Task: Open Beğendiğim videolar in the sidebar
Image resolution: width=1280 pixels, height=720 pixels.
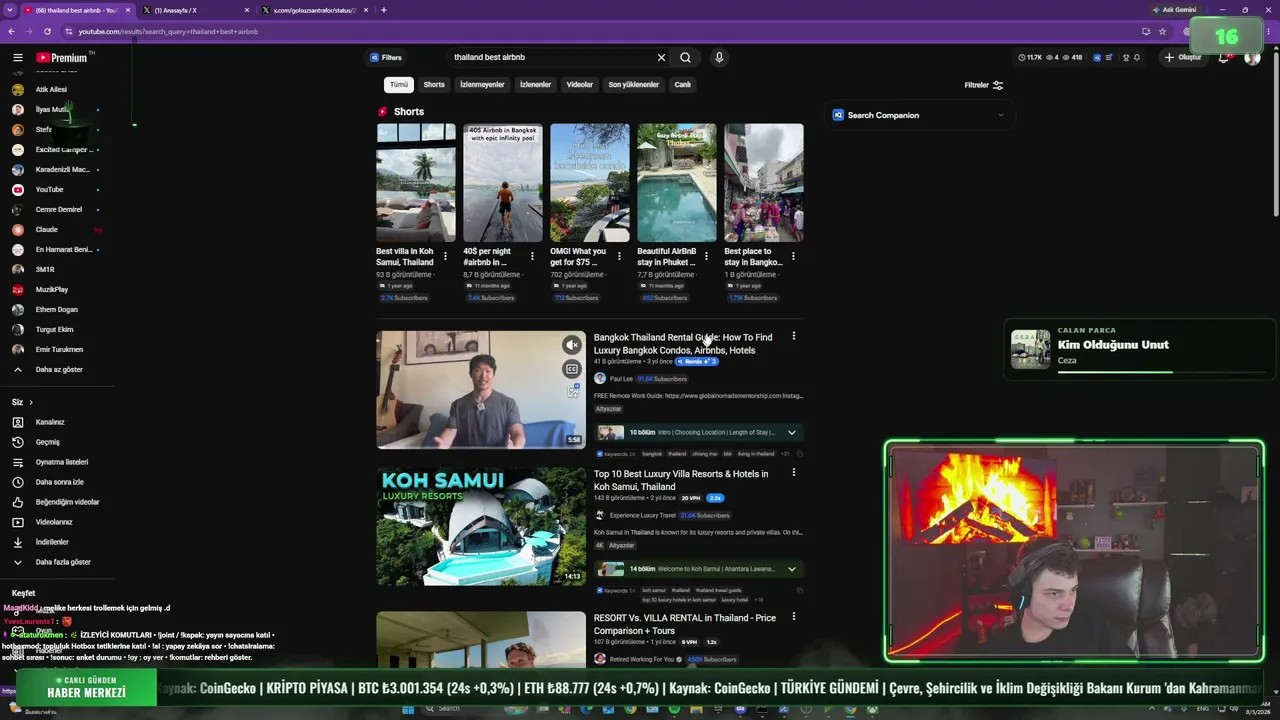Action: 67,502
